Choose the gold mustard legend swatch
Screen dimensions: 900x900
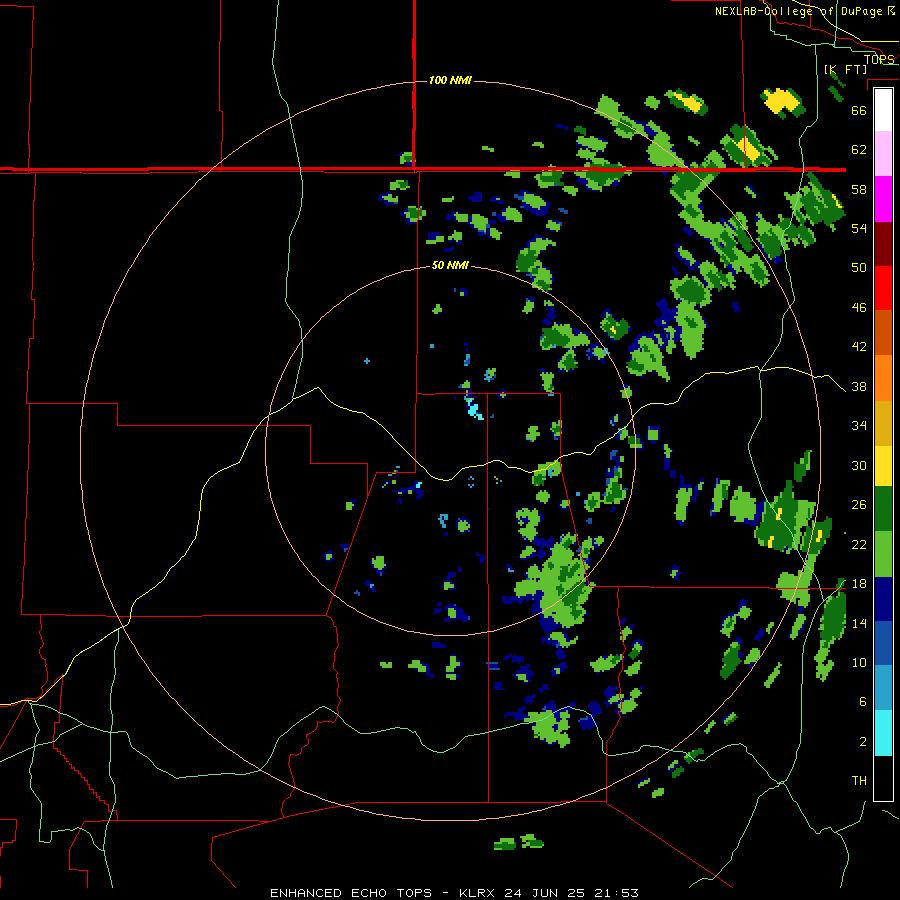pos(883,423)
